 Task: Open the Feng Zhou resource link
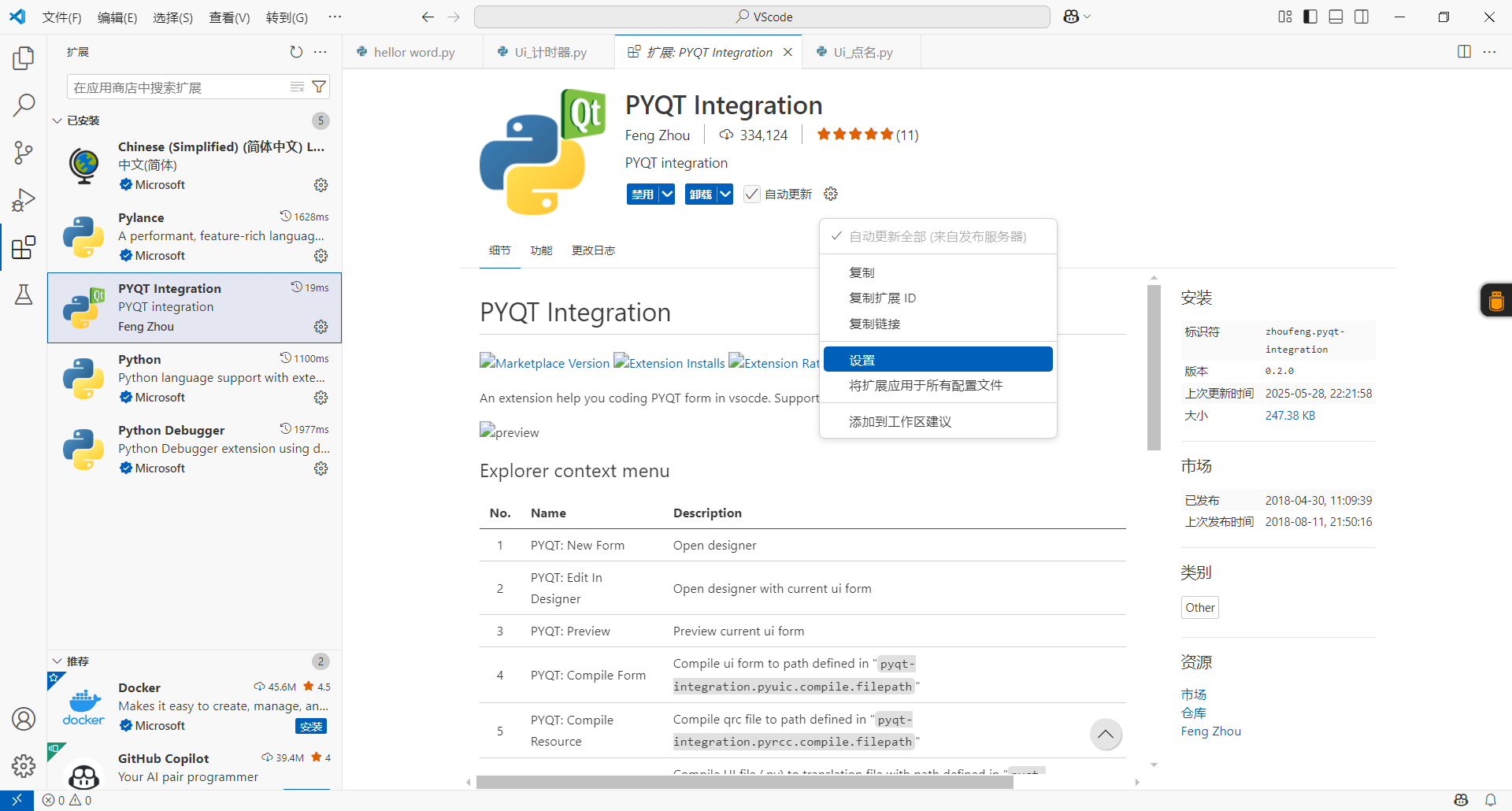tap(1210, 731)
